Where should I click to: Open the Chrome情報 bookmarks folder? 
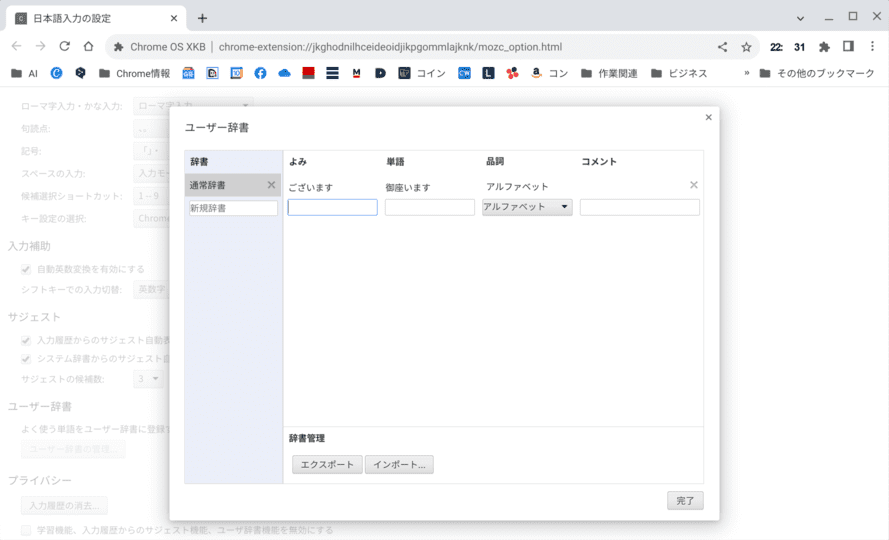(134, 73)
